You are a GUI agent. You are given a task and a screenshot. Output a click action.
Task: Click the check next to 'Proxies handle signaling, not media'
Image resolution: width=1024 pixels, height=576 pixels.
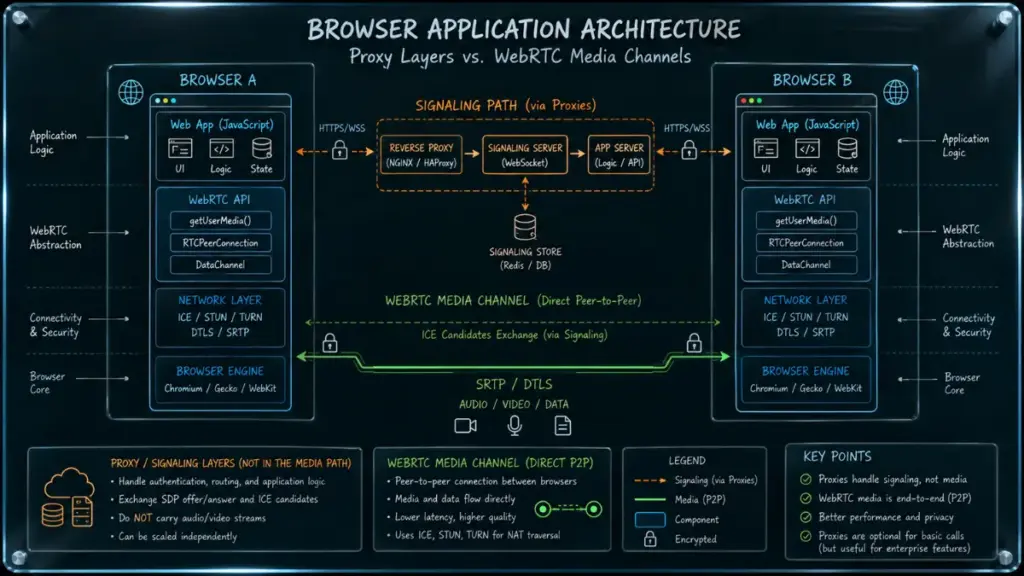[x=806, y=479]
